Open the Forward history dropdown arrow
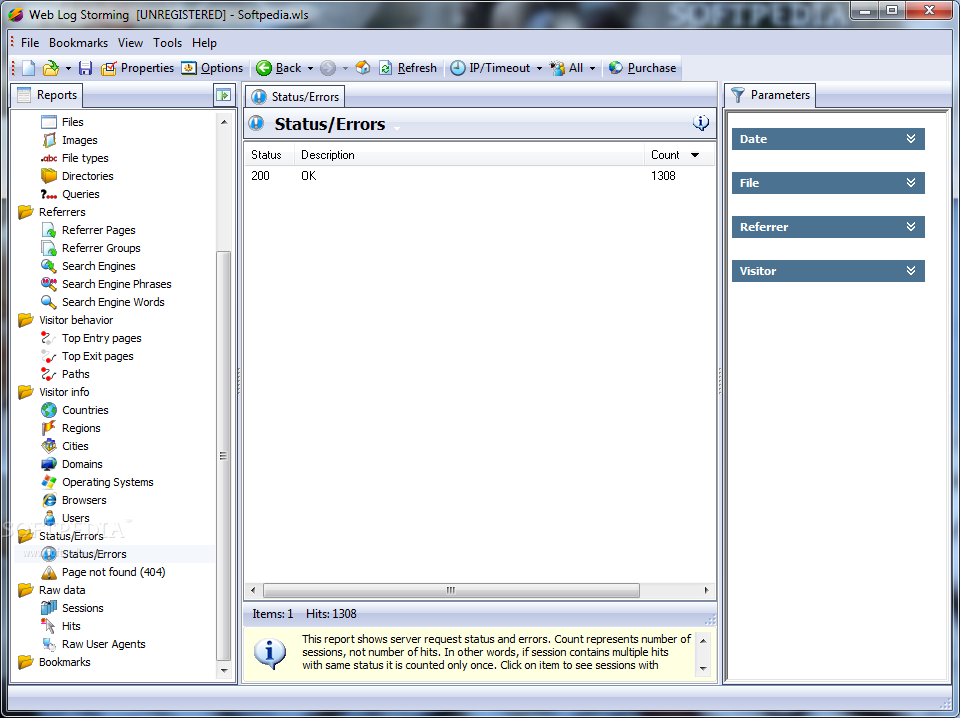The image size is (960, 718). pos(345,69)
